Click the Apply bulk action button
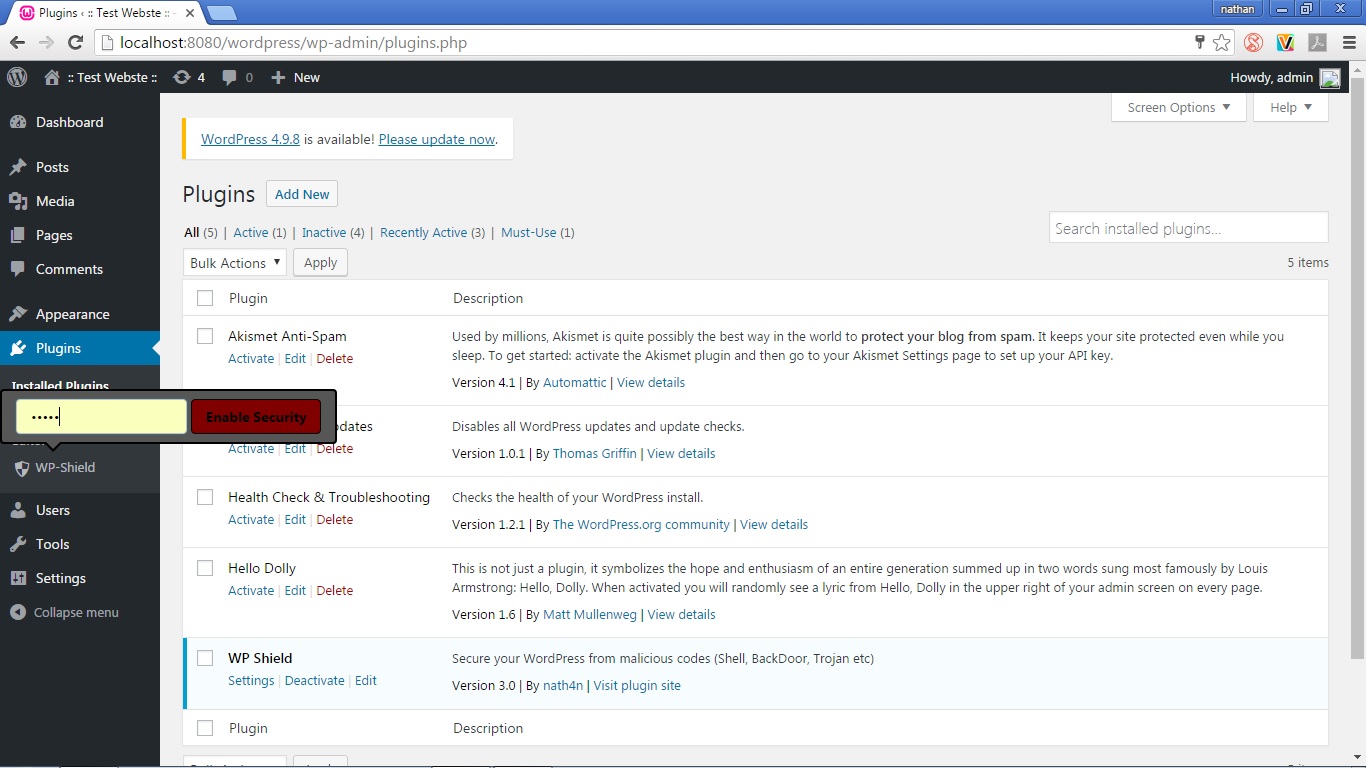Image resolution: width=1366 pixels, height=768 pixels. [x=320, y=263]
